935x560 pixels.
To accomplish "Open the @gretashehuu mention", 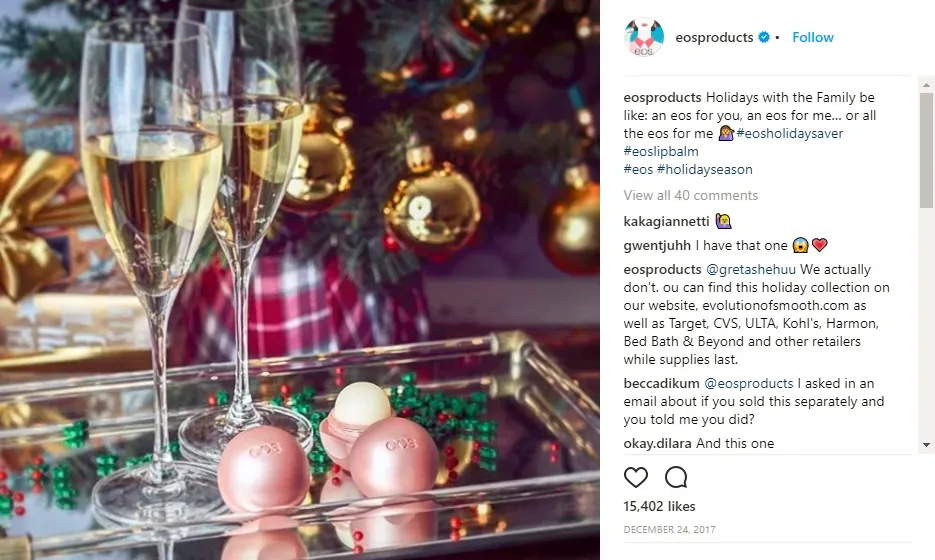I will point(751,269).
